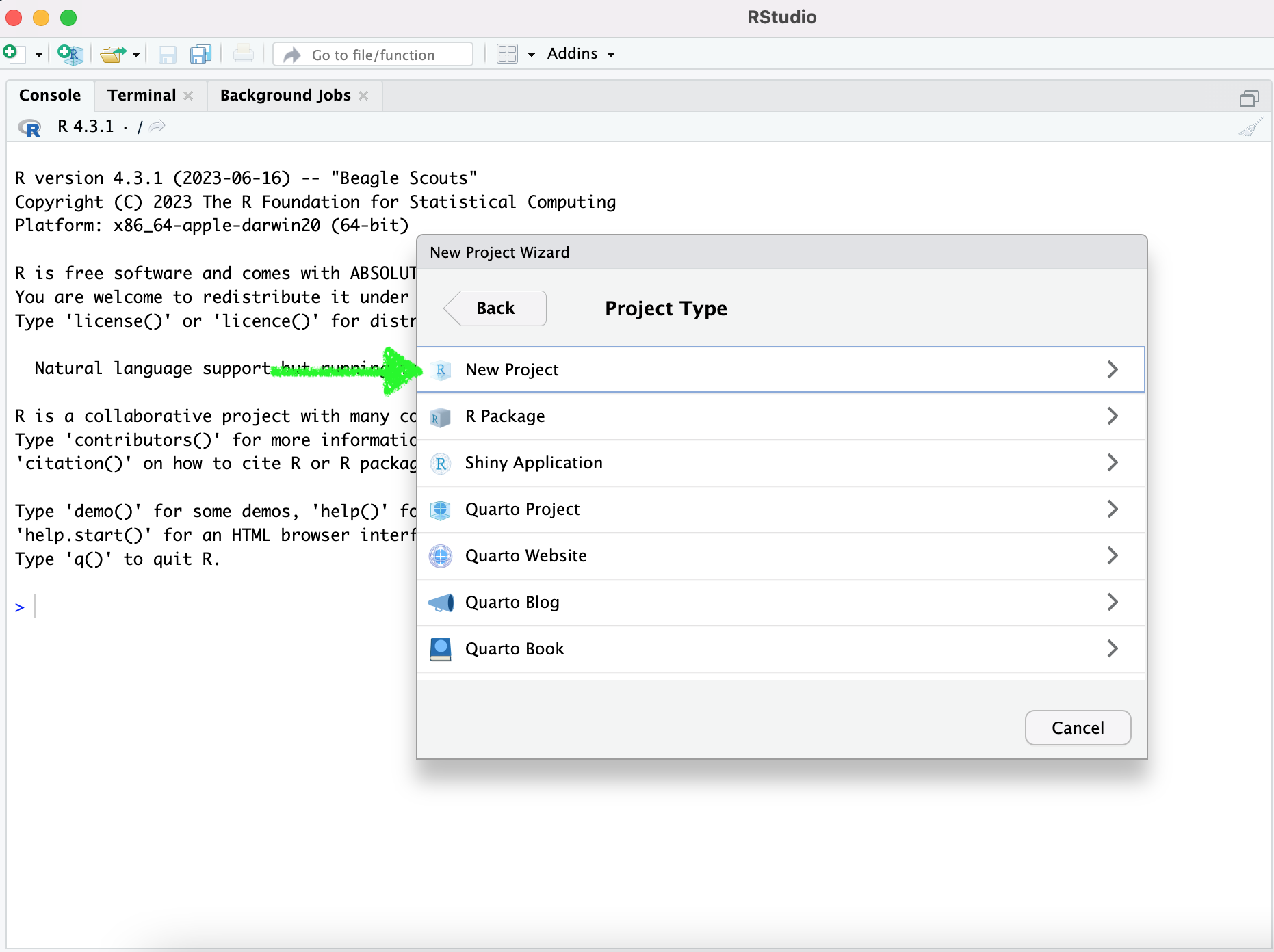Open the panes layout dropdown arrow
Image resolution: width=1274 pixels, height=952 pixels.
531,55
